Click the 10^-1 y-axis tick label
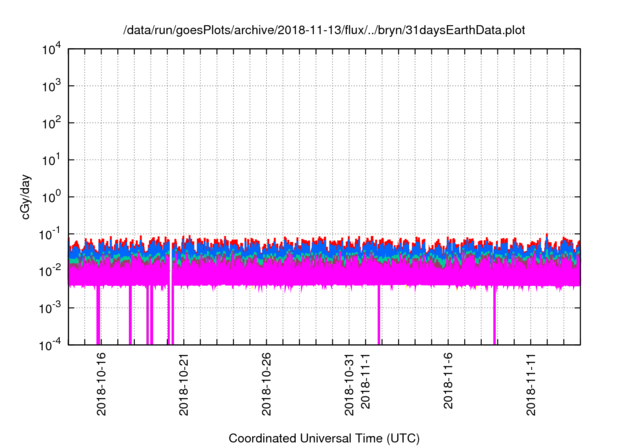The width and height of the screenshot is (640, 448). tap(48, 234)
